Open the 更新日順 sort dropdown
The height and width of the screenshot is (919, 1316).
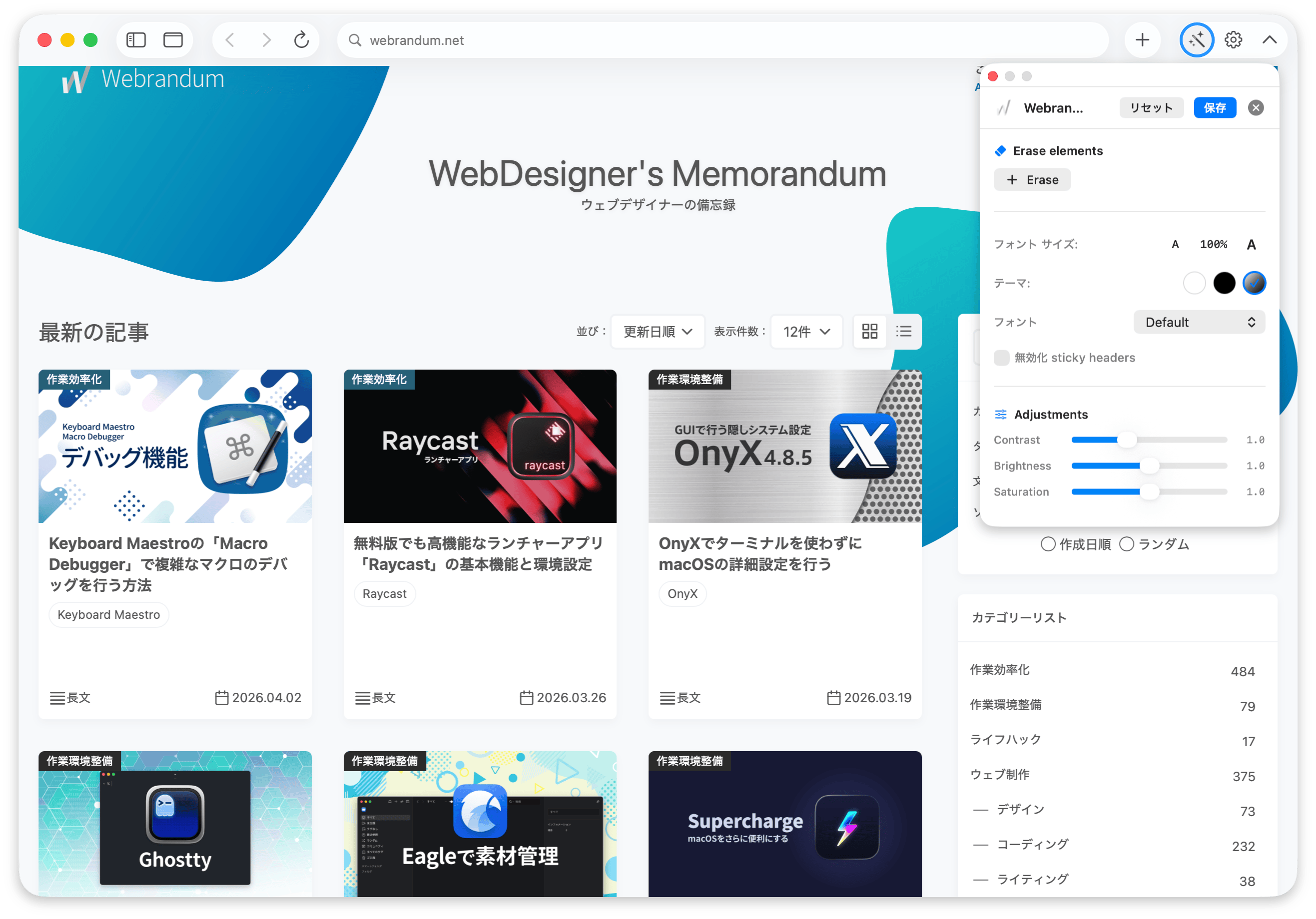[658, 331]
